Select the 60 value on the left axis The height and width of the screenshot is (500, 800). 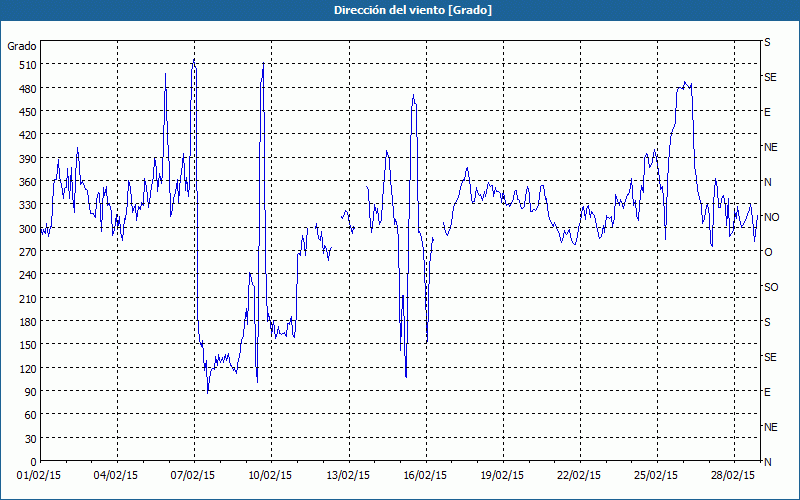[x=31, y=415]
